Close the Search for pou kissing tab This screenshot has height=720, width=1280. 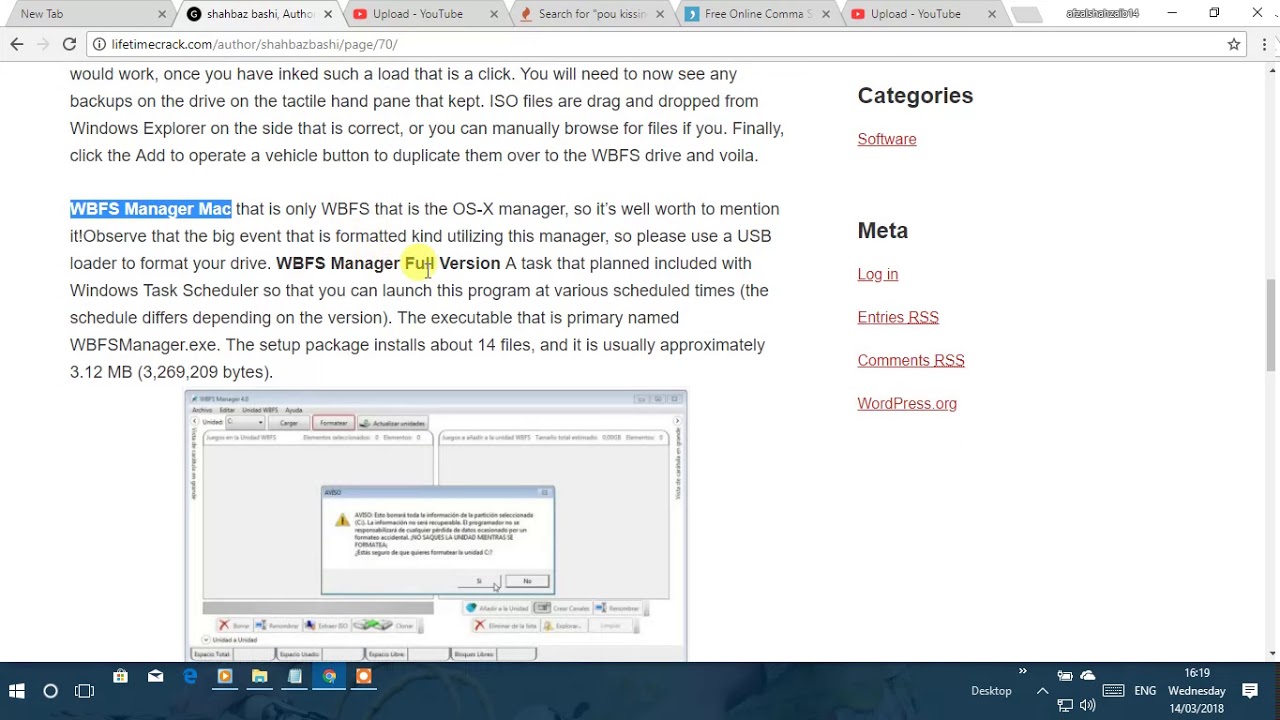click(660, 14)
